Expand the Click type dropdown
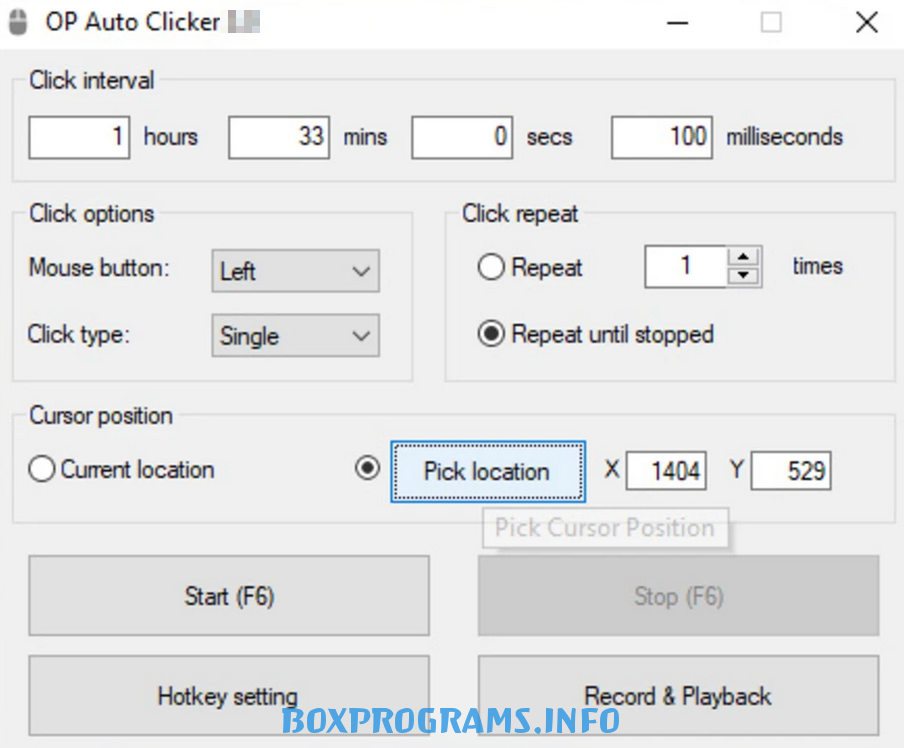This screenshot has width=904, height=748. [295, 337]
